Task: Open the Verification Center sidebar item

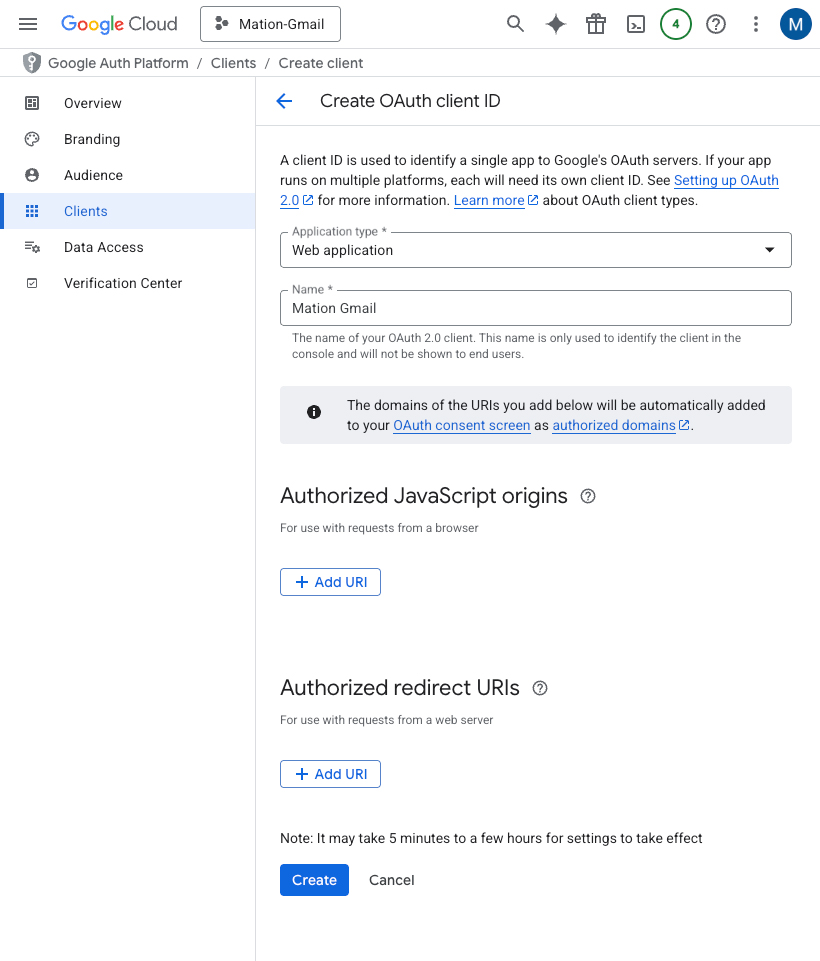Action: pos(127,283)
